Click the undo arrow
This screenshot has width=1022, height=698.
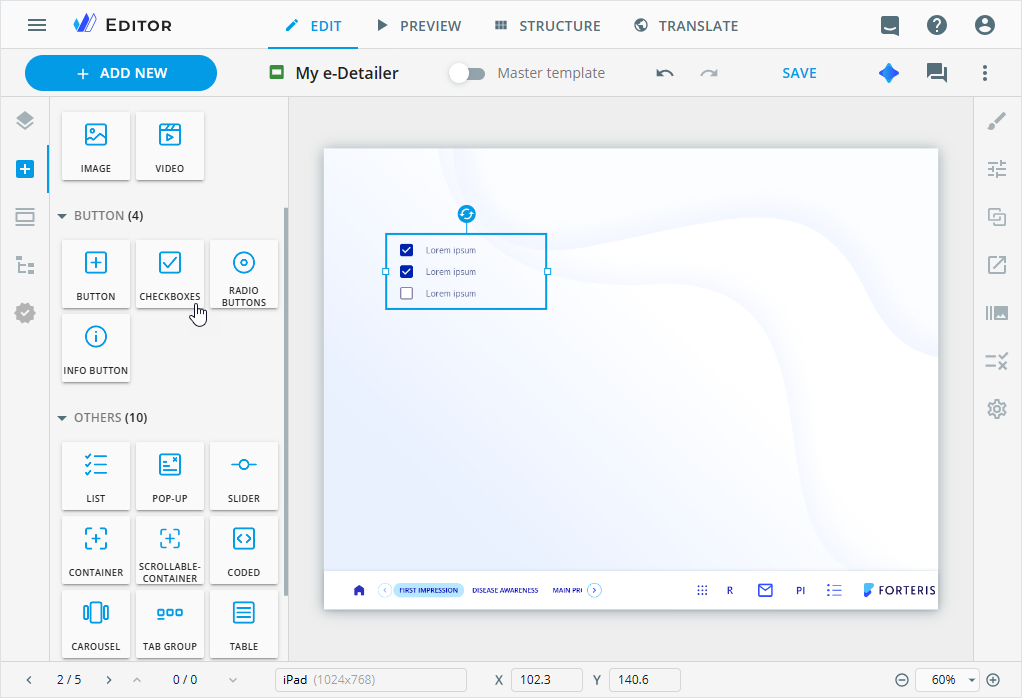click(665, 73)
